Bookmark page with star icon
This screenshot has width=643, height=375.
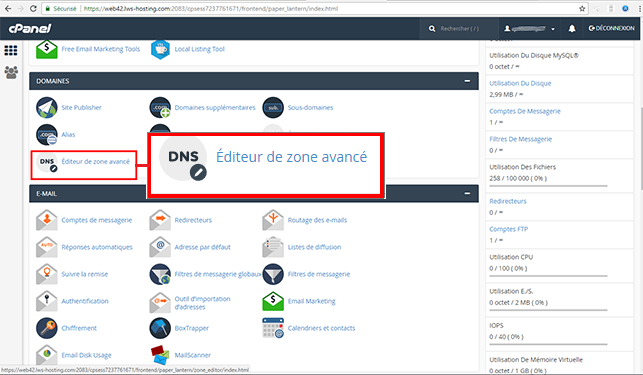[581, 8]
